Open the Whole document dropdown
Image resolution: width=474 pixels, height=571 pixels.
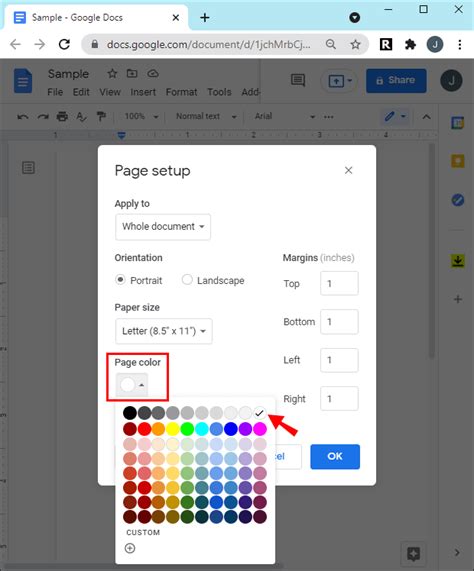point(163,227)
